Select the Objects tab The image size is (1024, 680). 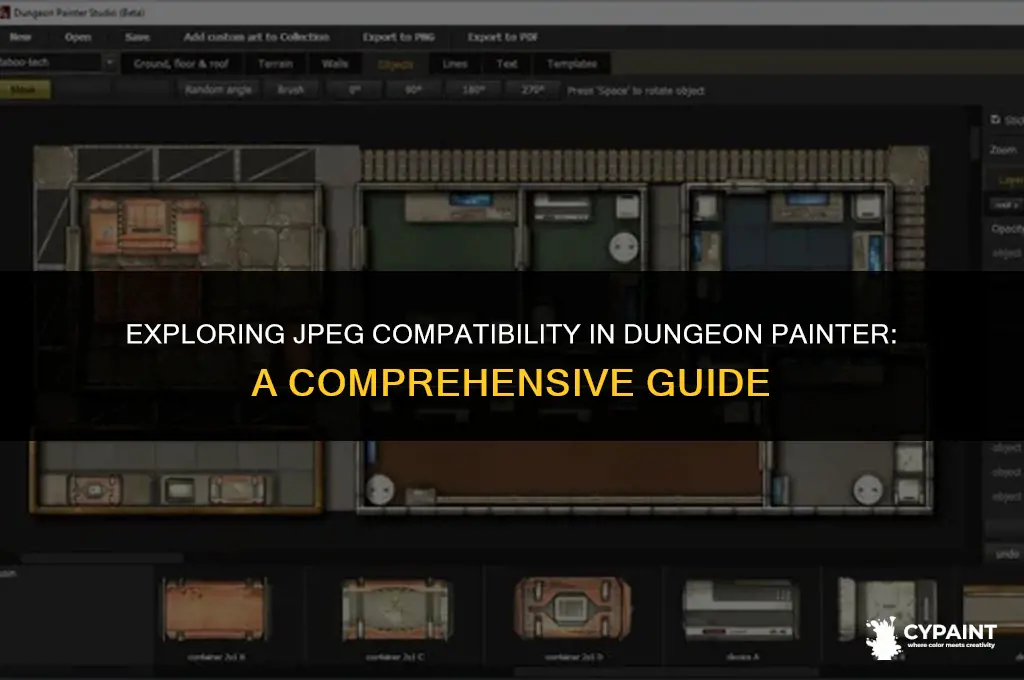point(395,64)
